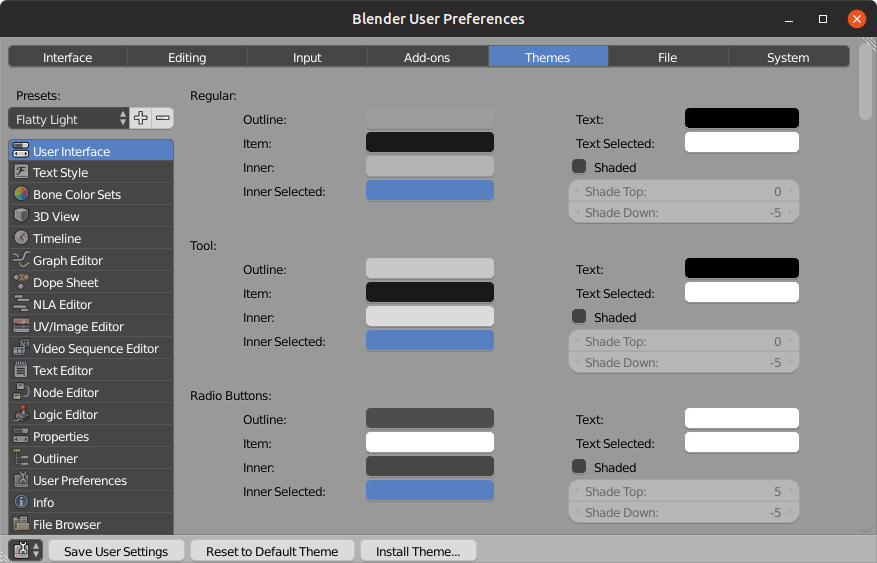This screenshot has width=877, height=563.
Task: Pick Radio Buttons Inner Selected color
Action: 430,490
